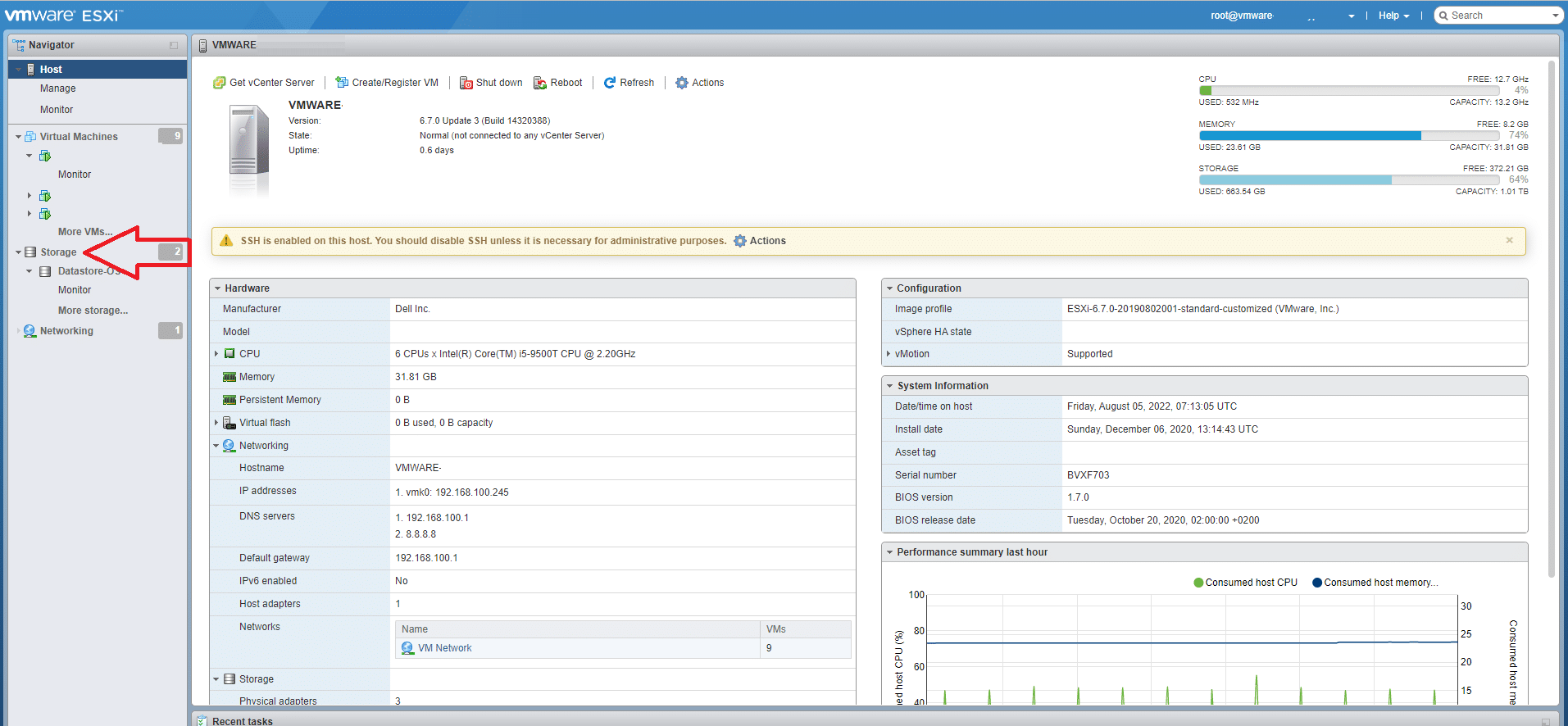Expand the Networking tree node in Navigator
1568x726 pixels.
18,331
